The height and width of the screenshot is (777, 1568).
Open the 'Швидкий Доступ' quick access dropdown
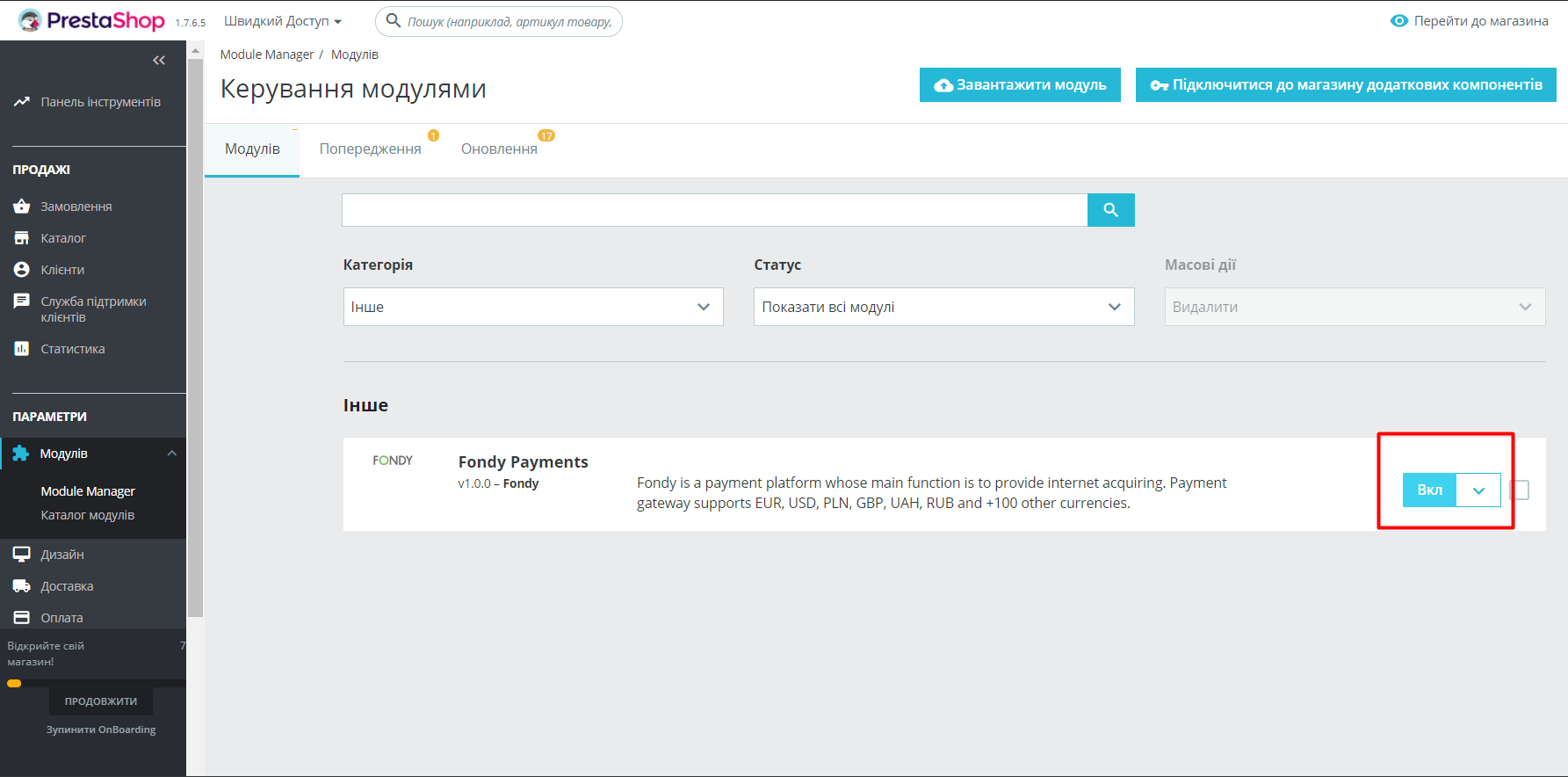pyautogui.click(x=283, y=21)
